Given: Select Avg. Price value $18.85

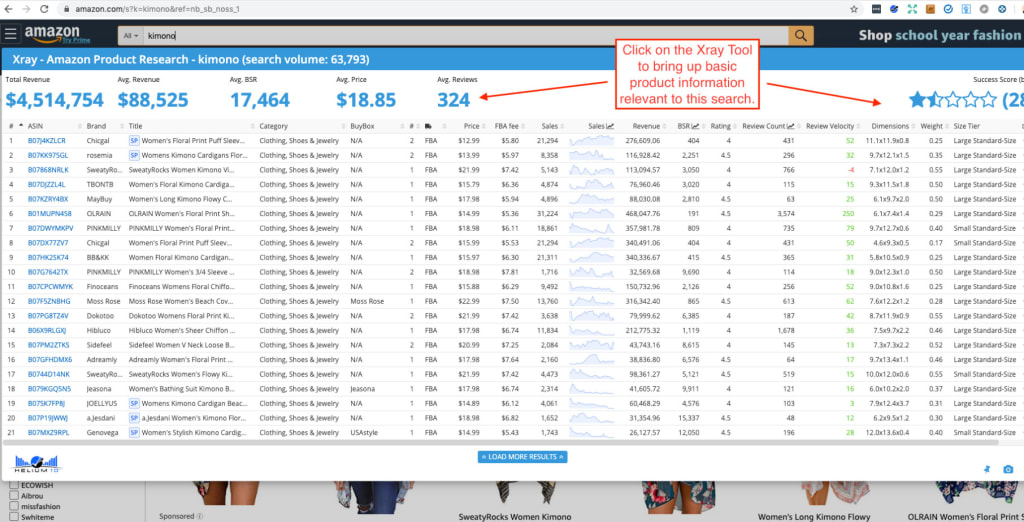Looking at the screenshot, I should (366, 100).
